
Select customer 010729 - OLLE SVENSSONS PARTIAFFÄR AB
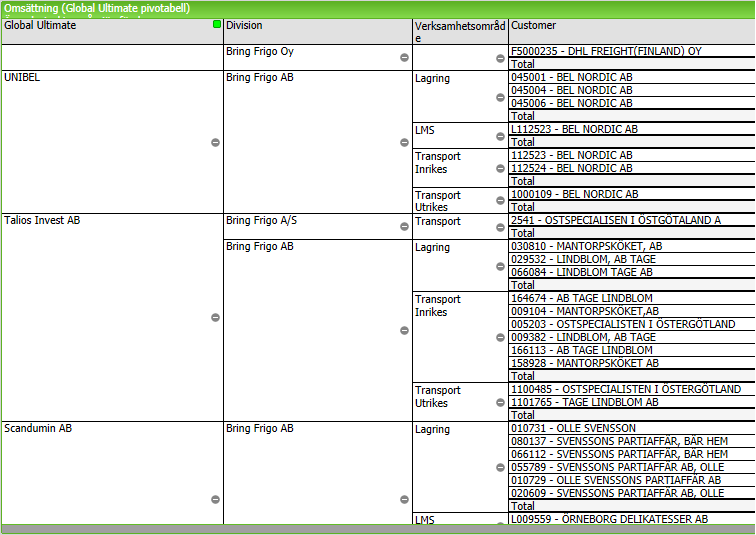pyautogui.click(x=632, y=481)
